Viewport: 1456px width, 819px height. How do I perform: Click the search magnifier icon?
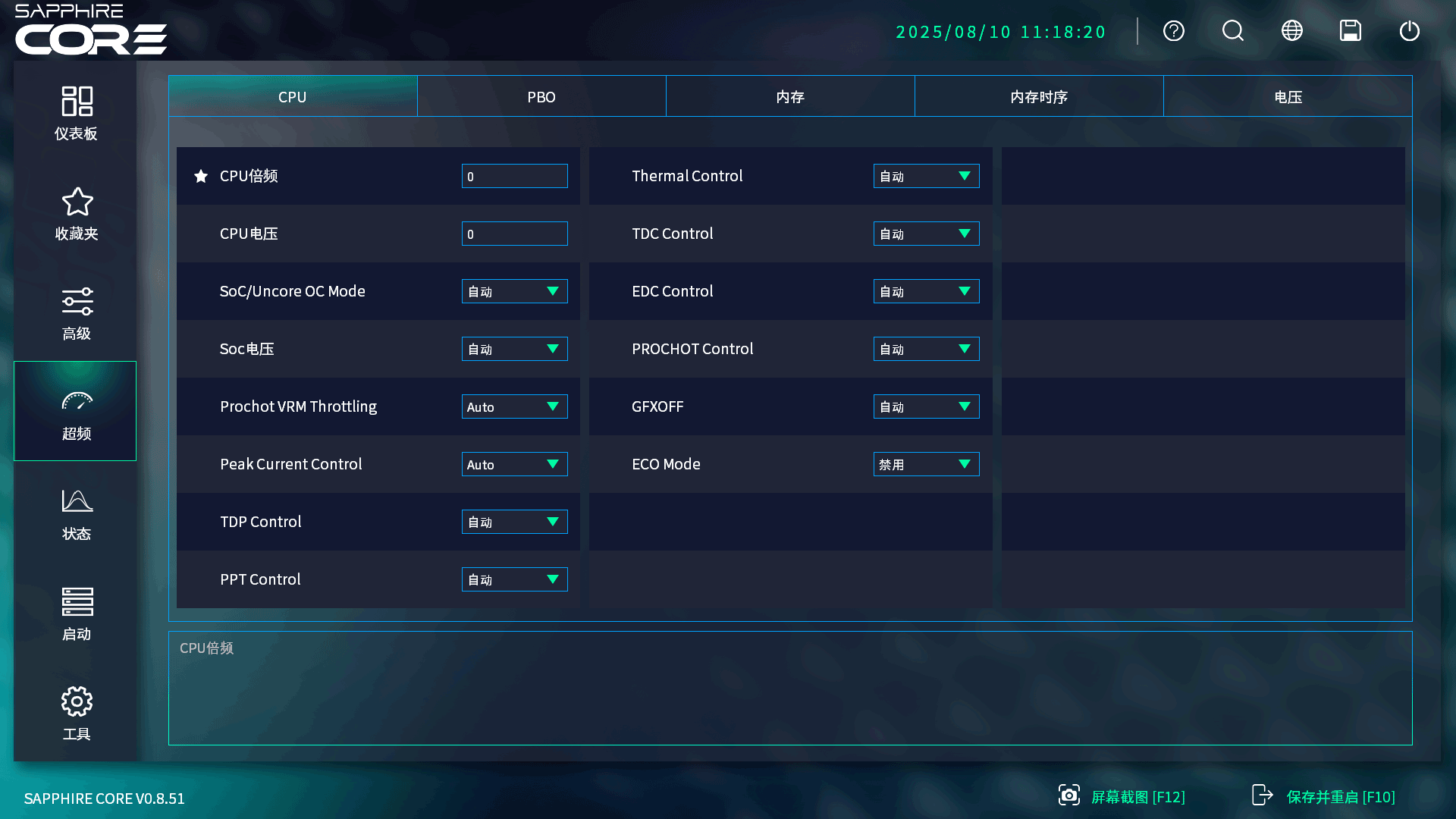1233,31
